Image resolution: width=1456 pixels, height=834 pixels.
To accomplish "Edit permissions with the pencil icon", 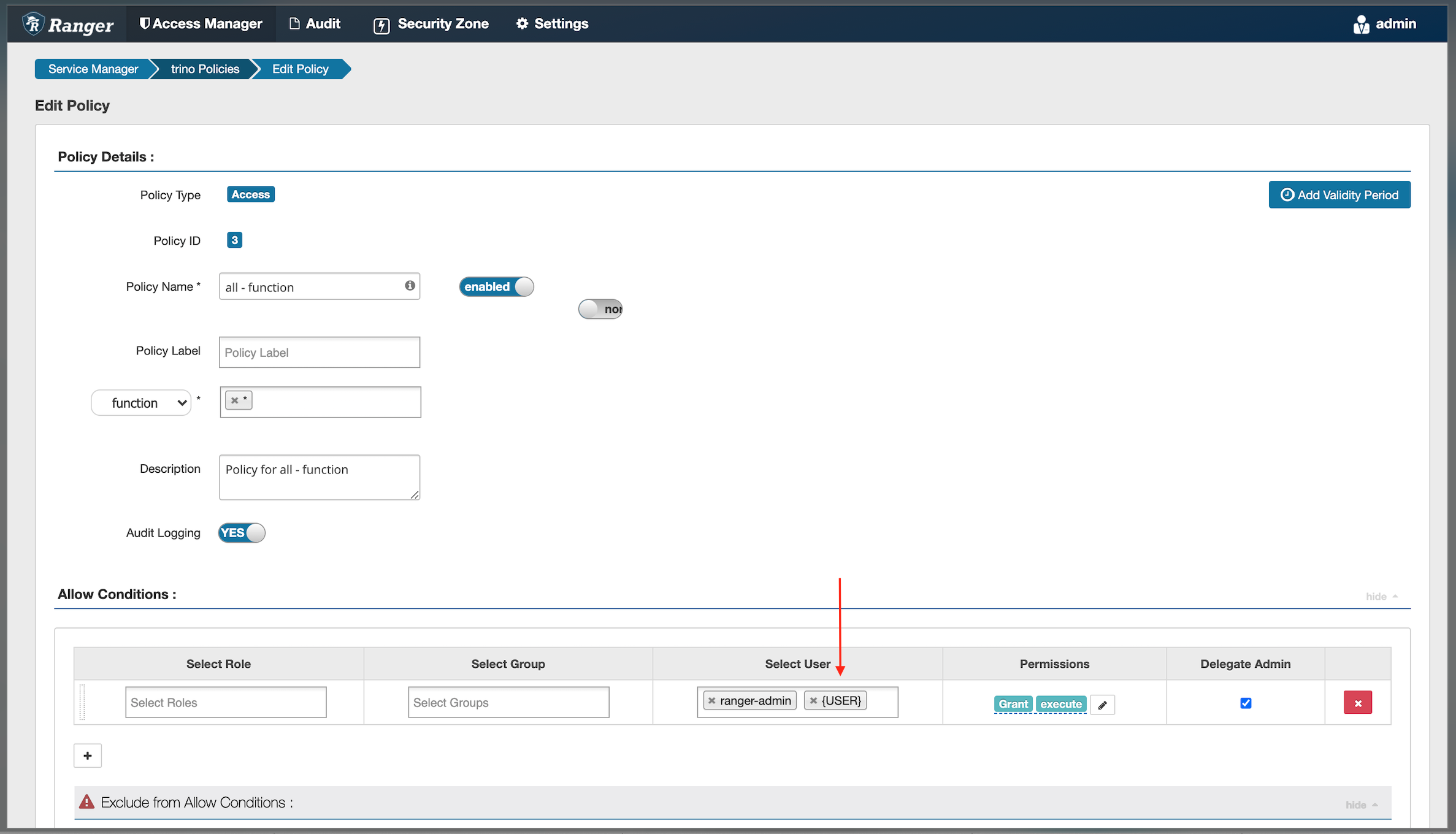I will pos(1102,705).
